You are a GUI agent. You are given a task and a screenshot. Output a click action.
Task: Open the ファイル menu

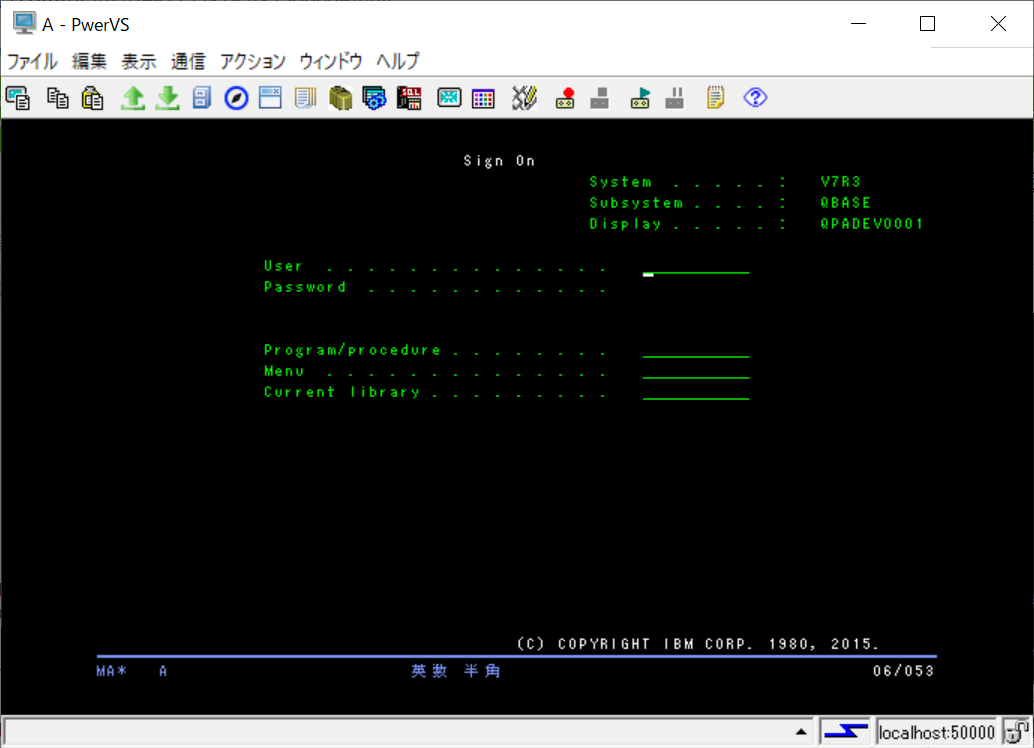point(32,61)
